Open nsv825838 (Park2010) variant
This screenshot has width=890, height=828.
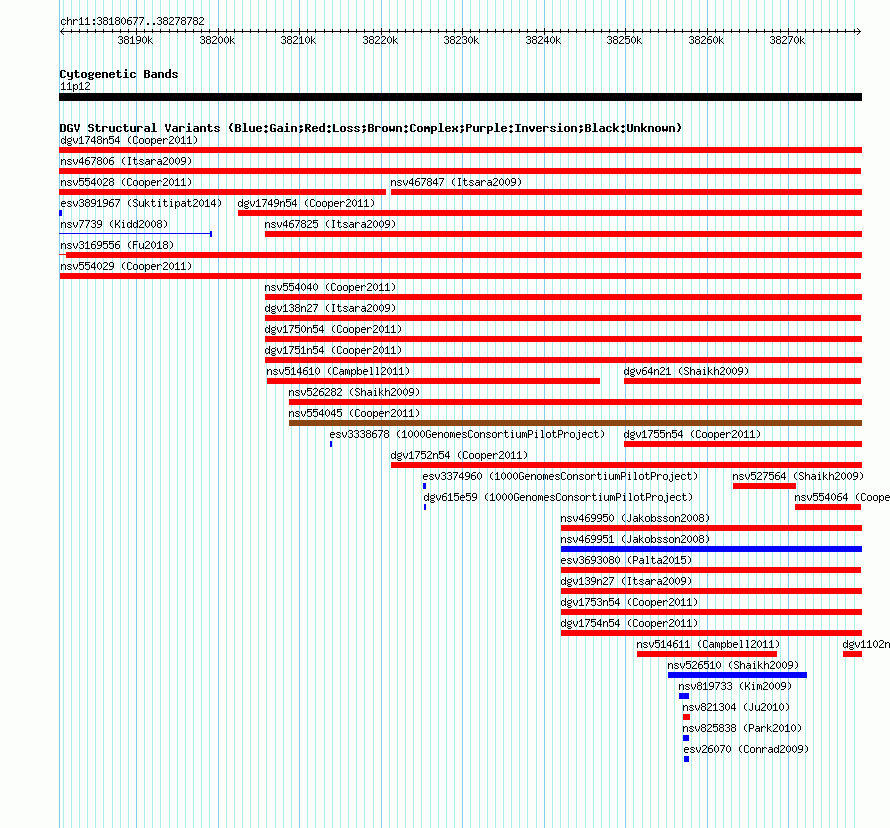[742, 728]
